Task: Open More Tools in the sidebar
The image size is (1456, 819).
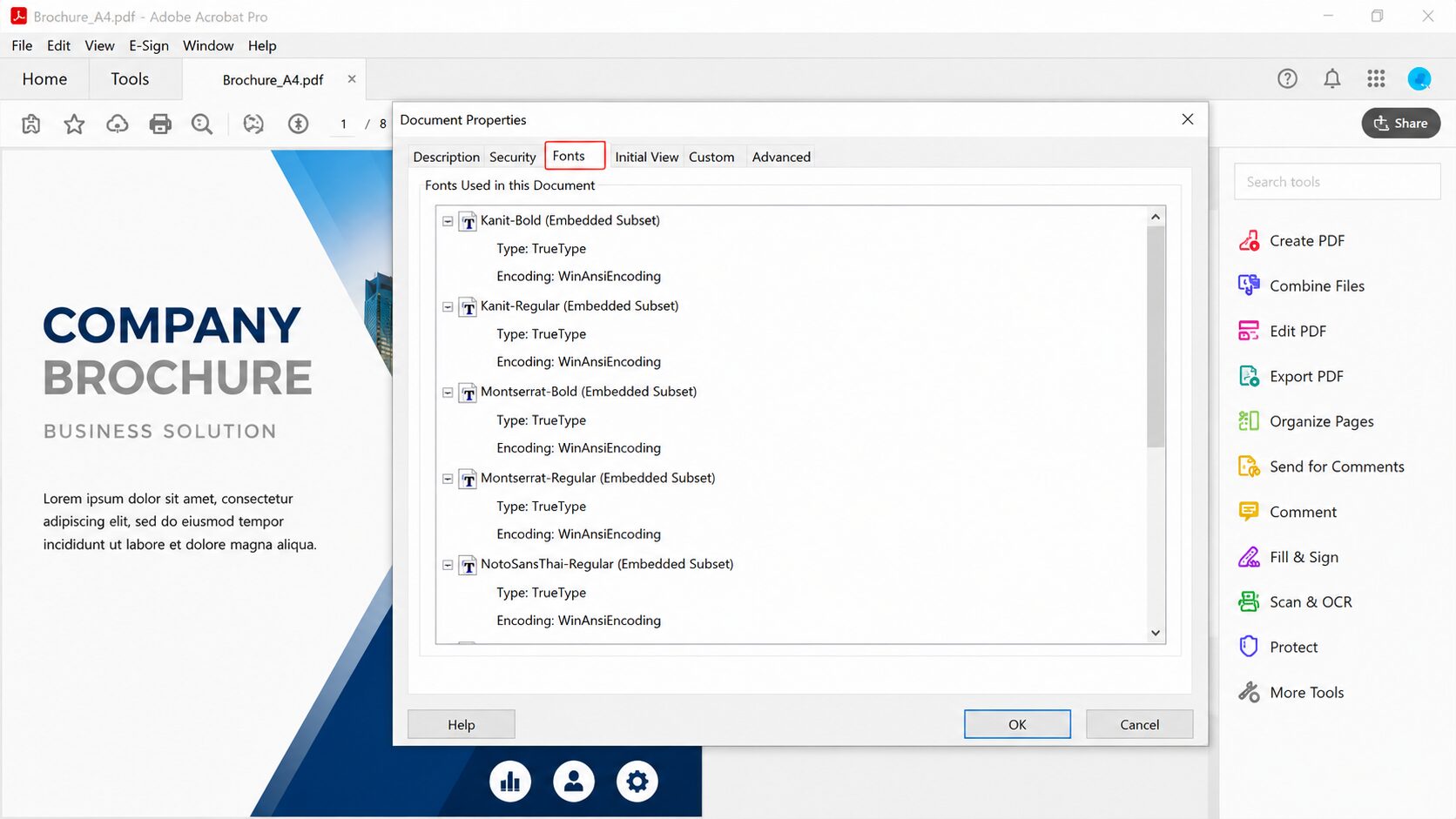Action: (x=1291, y=693)
